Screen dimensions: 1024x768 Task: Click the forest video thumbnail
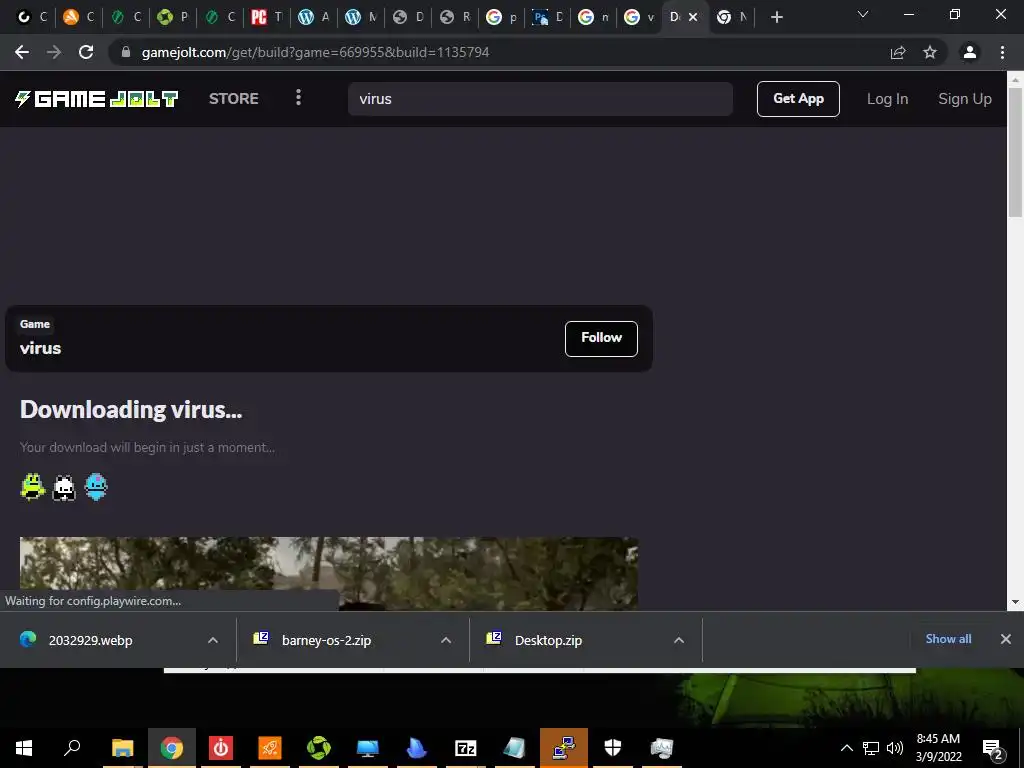328,573
